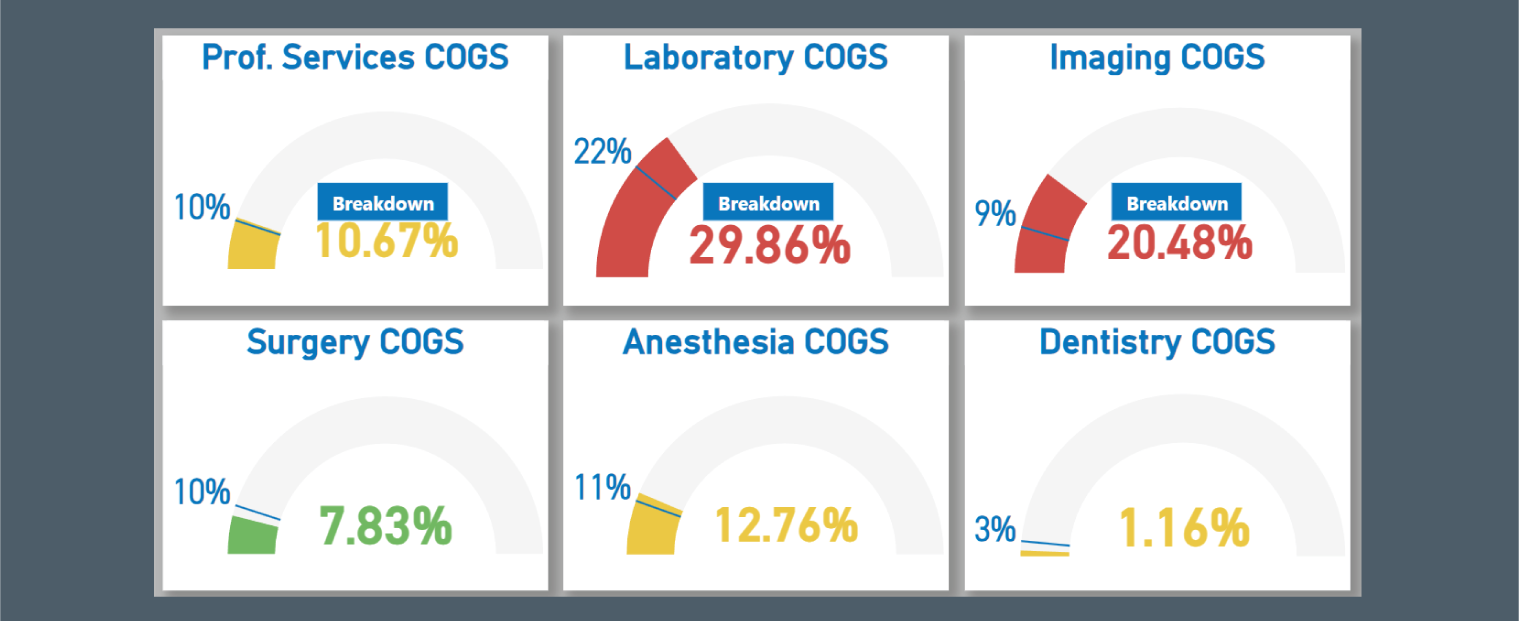The width and height of the screenshot is (1520, 621).
Task: Click the 20.48% Imaging value
Action: click(1179, 242)
